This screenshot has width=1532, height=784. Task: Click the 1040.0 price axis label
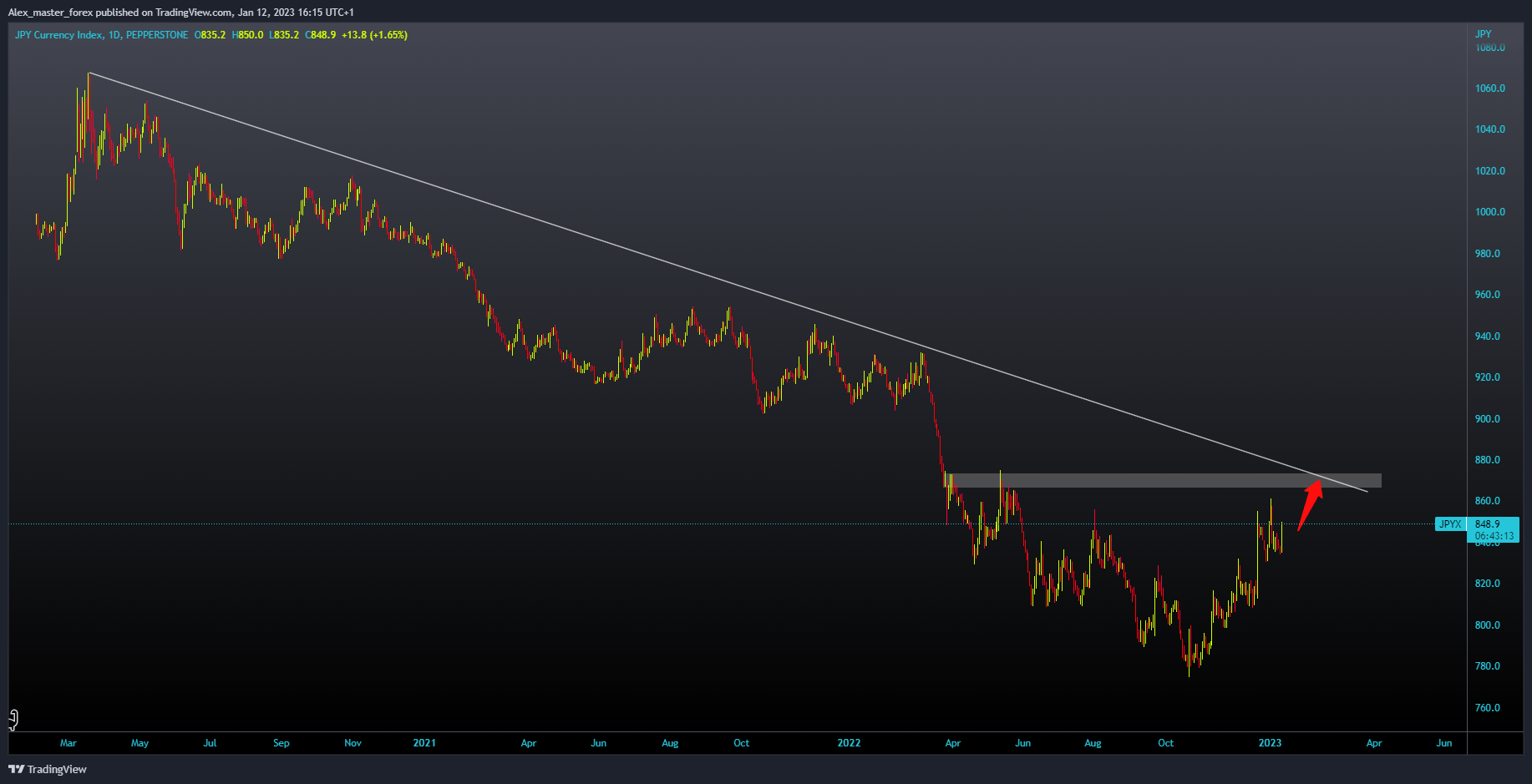(x=1490, y=129)
